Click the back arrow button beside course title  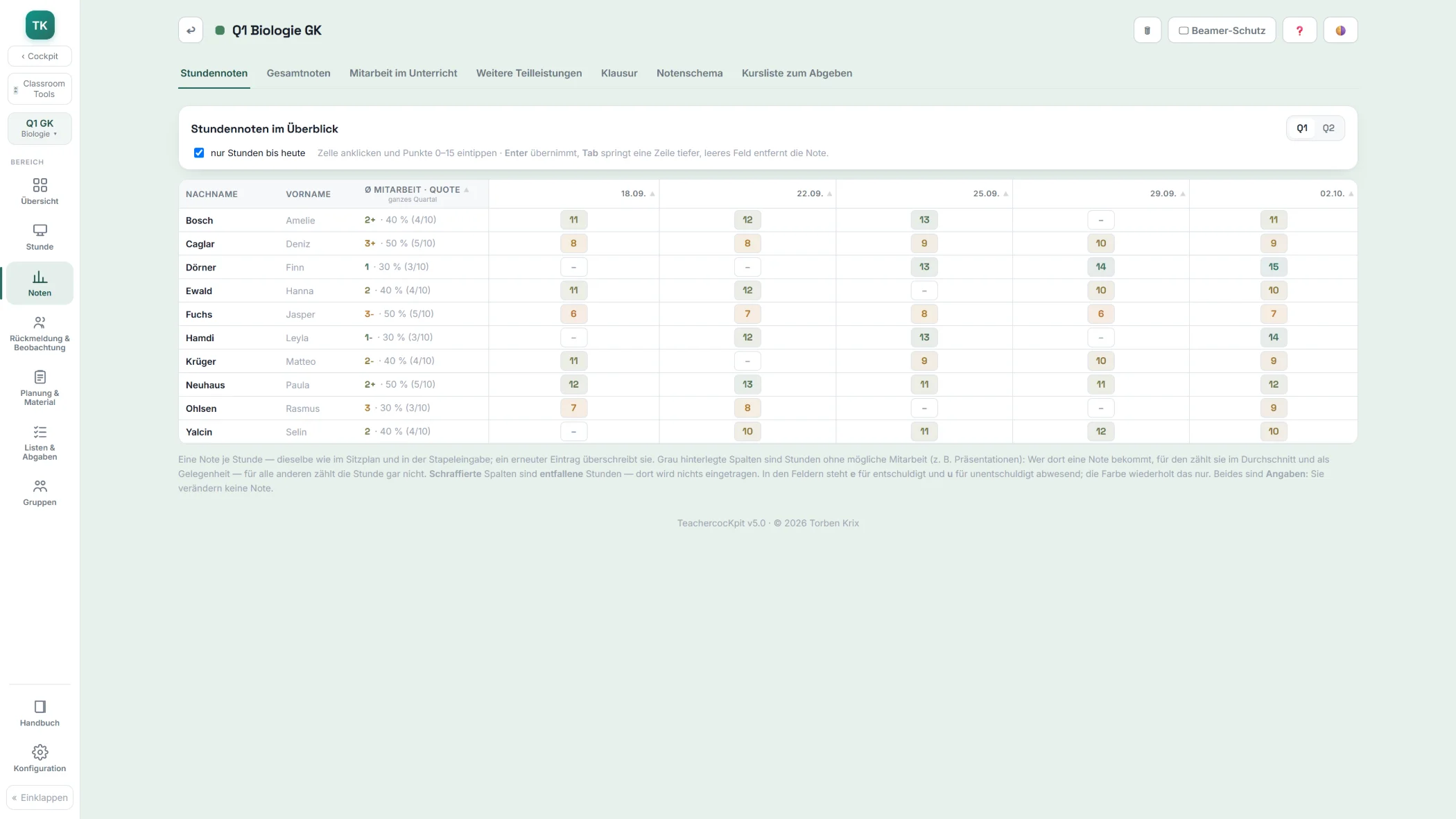(x=191, y=31)
